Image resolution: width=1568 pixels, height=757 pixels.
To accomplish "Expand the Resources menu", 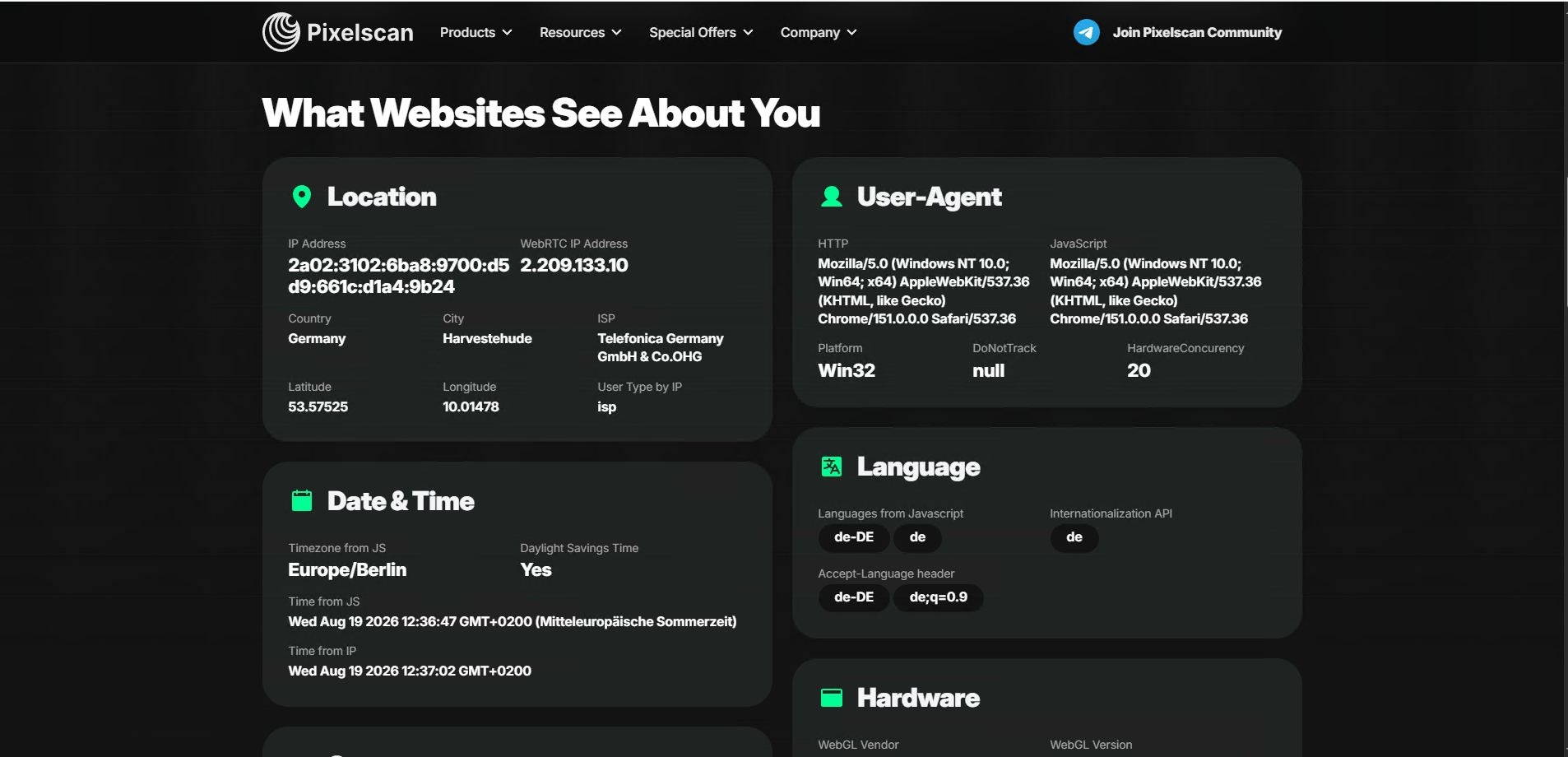I will [580, 32].
